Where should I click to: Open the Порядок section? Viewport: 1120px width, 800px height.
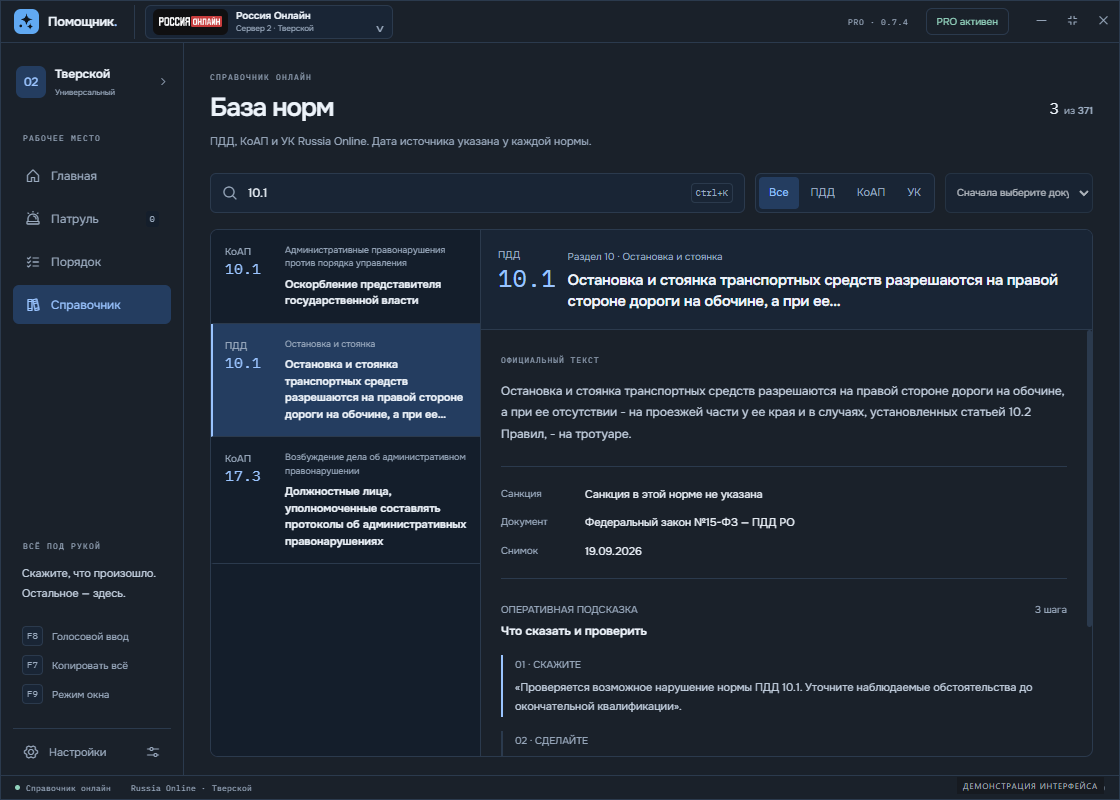click(91, 261)
